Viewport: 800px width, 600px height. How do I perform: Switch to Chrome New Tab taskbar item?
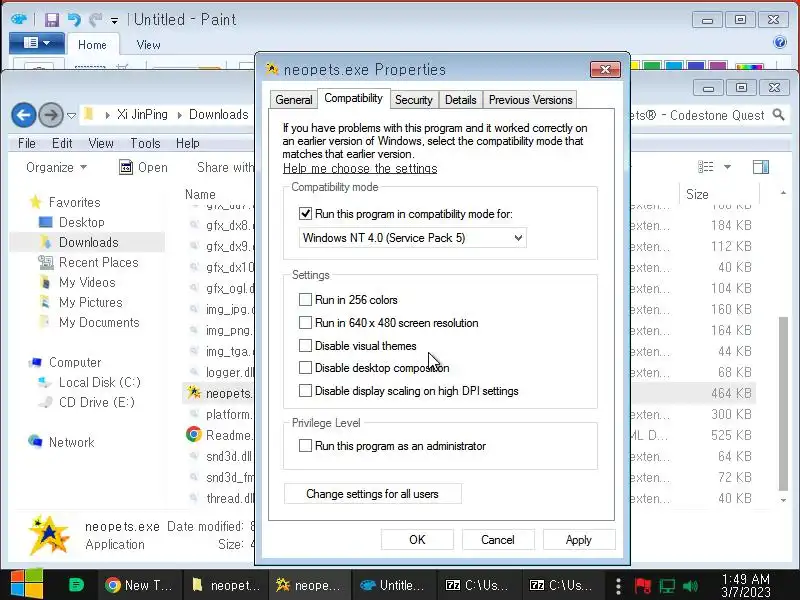(138, 585)
